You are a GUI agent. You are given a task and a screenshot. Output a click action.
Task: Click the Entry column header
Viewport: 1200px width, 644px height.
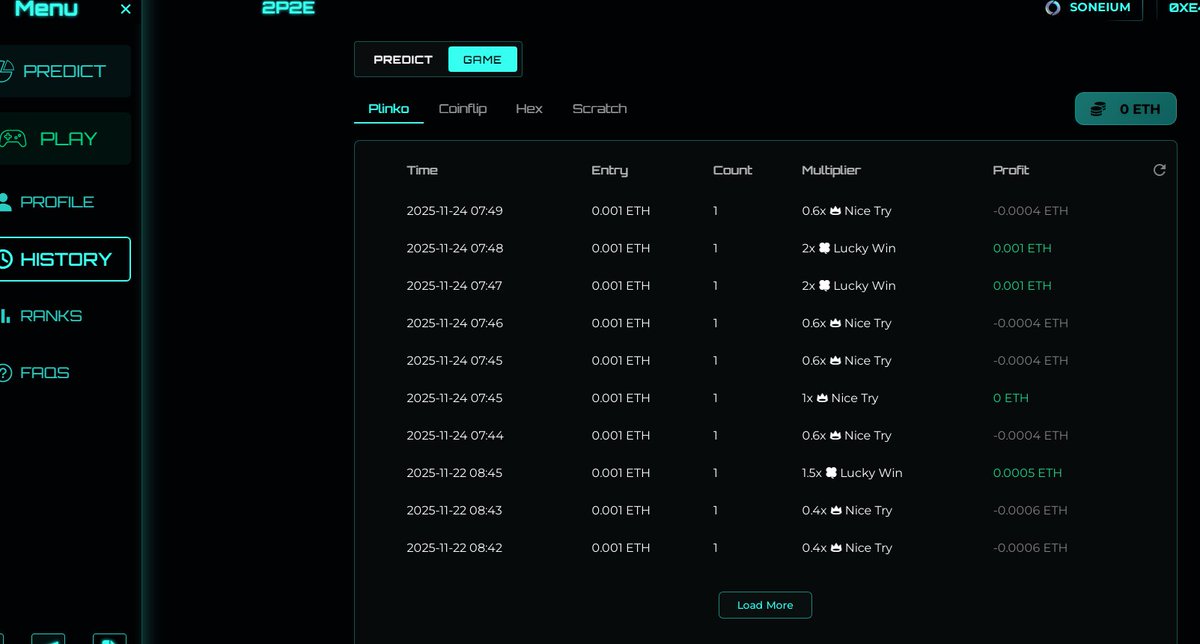point(610,170)
